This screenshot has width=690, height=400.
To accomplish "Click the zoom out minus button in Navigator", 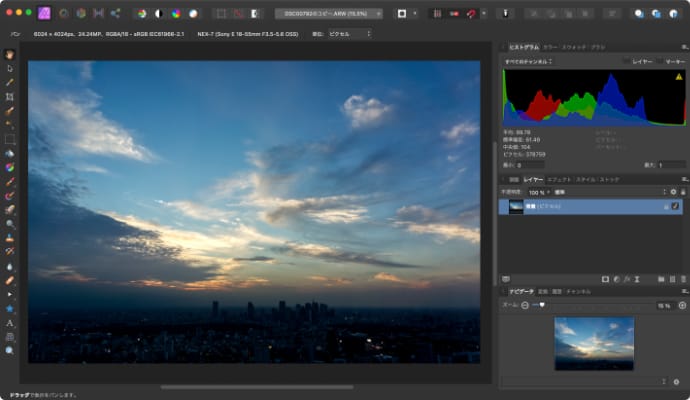I will [526, 304].
